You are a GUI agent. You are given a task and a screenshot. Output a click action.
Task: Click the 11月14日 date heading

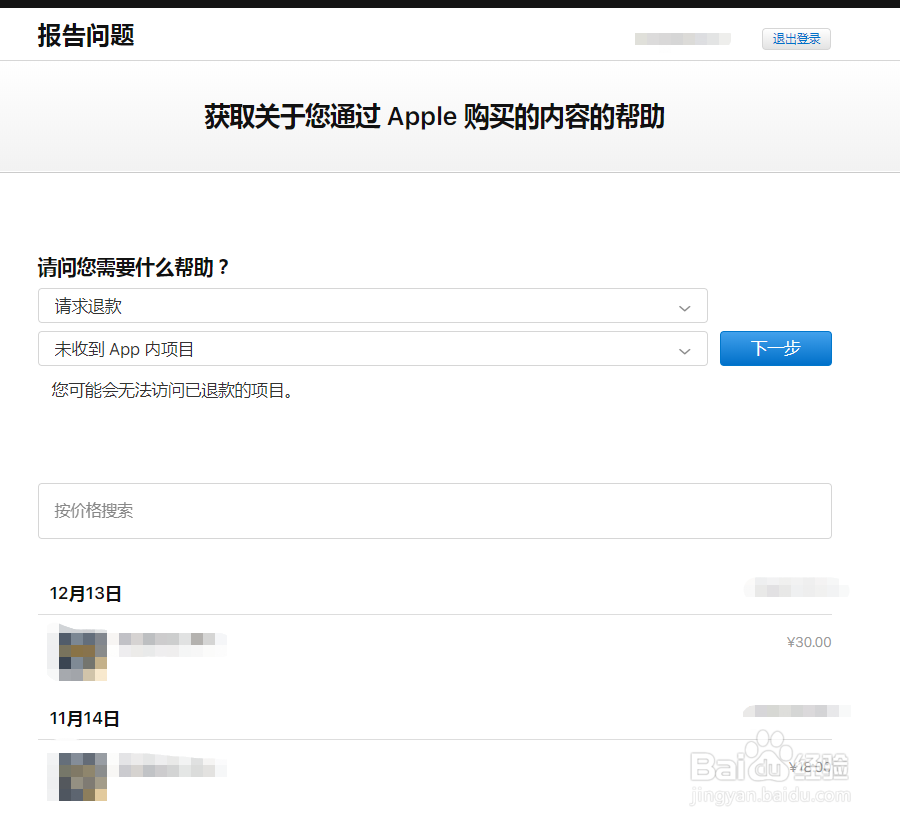point(85,717)
